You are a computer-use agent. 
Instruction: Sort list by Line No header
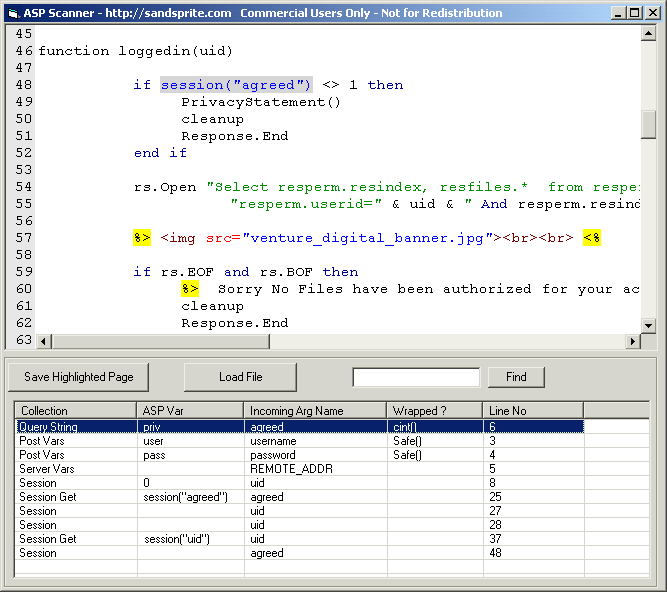[x=533, y=410]
